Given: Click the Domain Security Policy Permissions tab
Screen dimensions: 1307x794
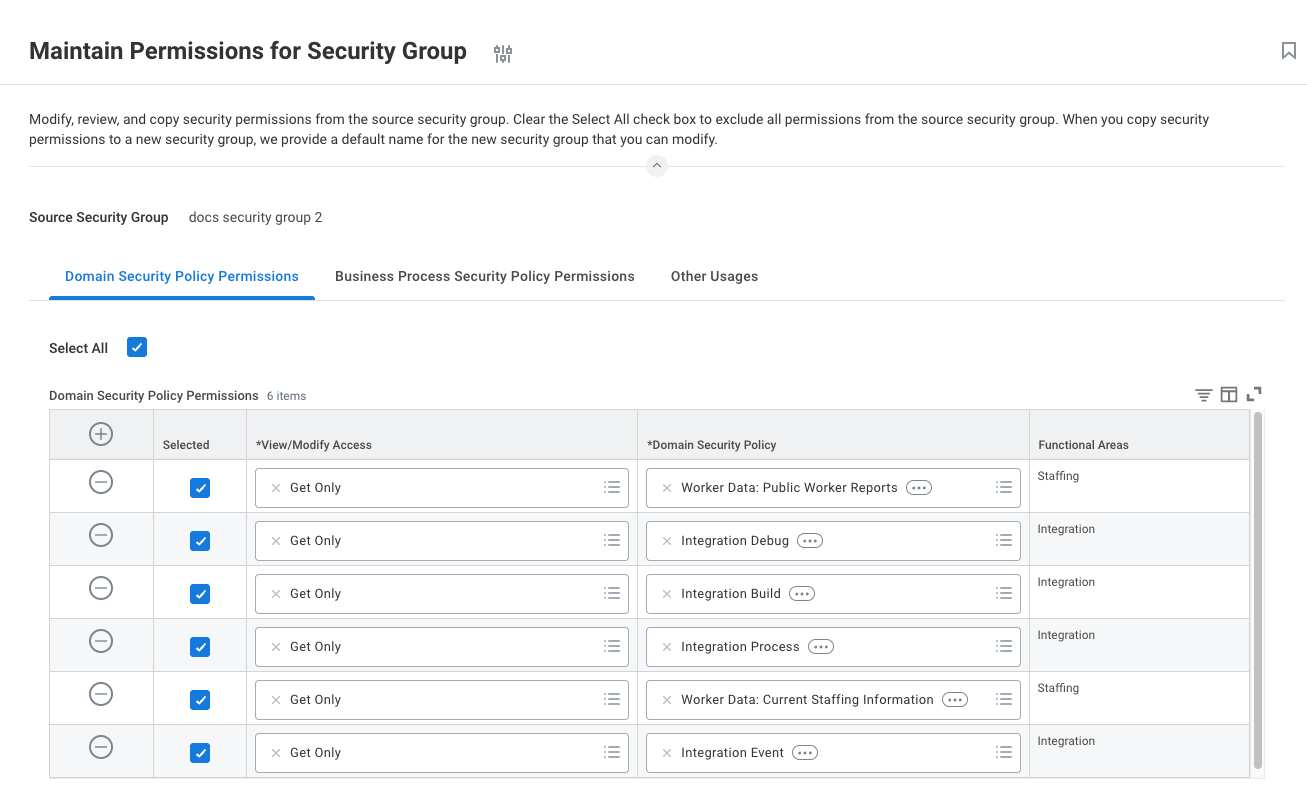Looking at the screenshot, I should point(181,276).
